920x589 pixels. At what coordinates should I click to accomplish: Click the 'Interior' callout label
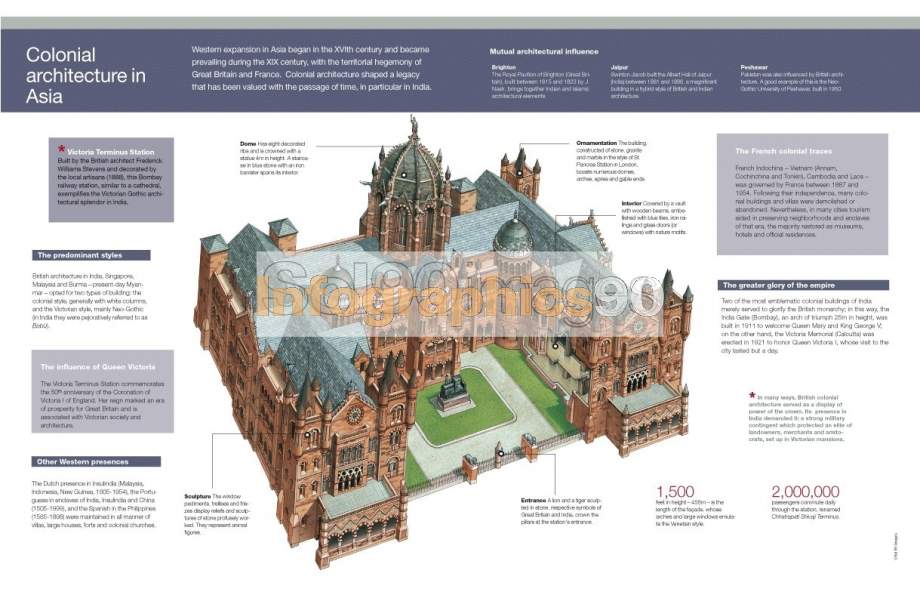tap(631, 204)
